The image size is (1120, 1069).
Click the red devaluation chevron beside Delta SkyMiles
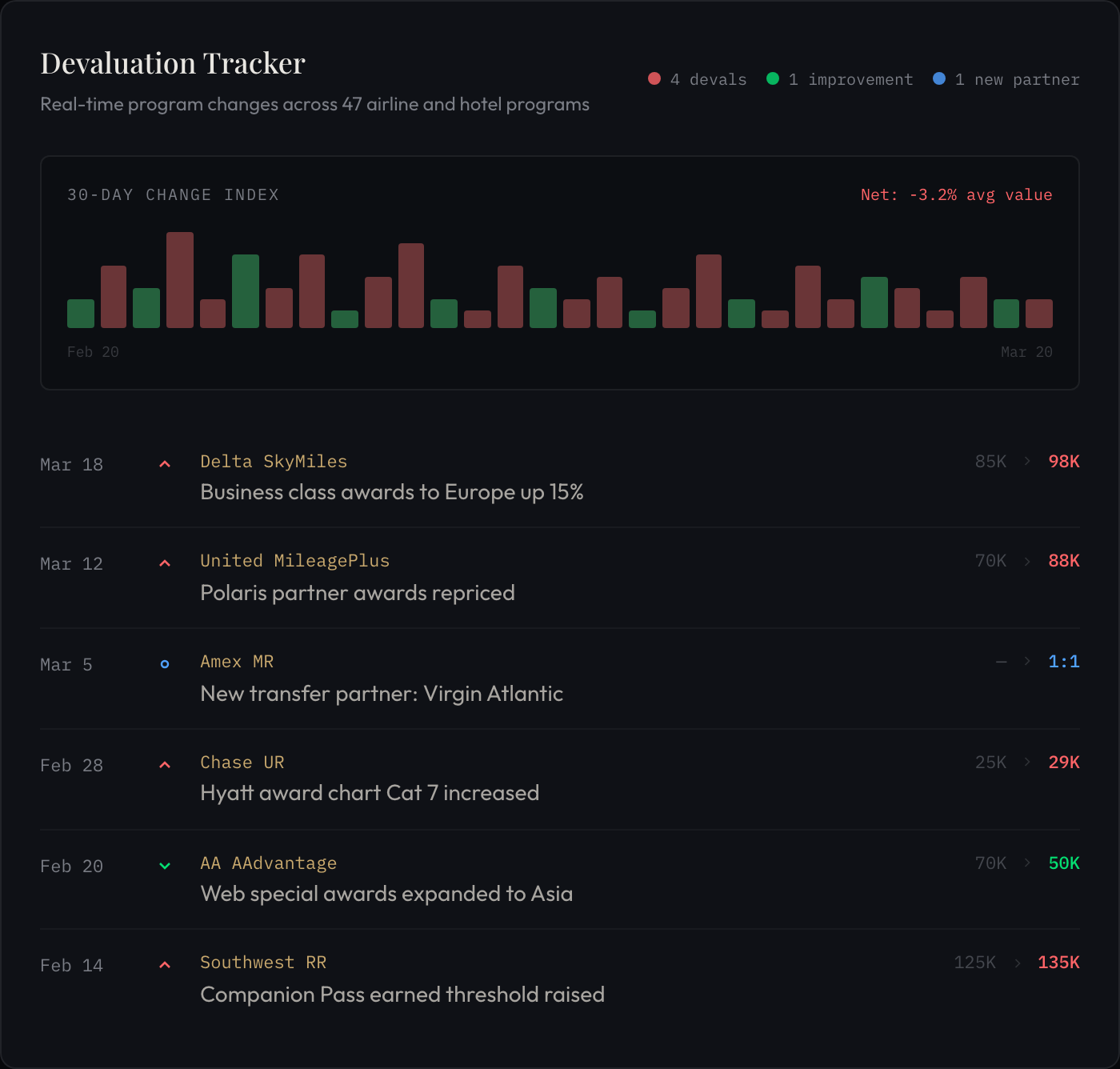coord(165,462)
